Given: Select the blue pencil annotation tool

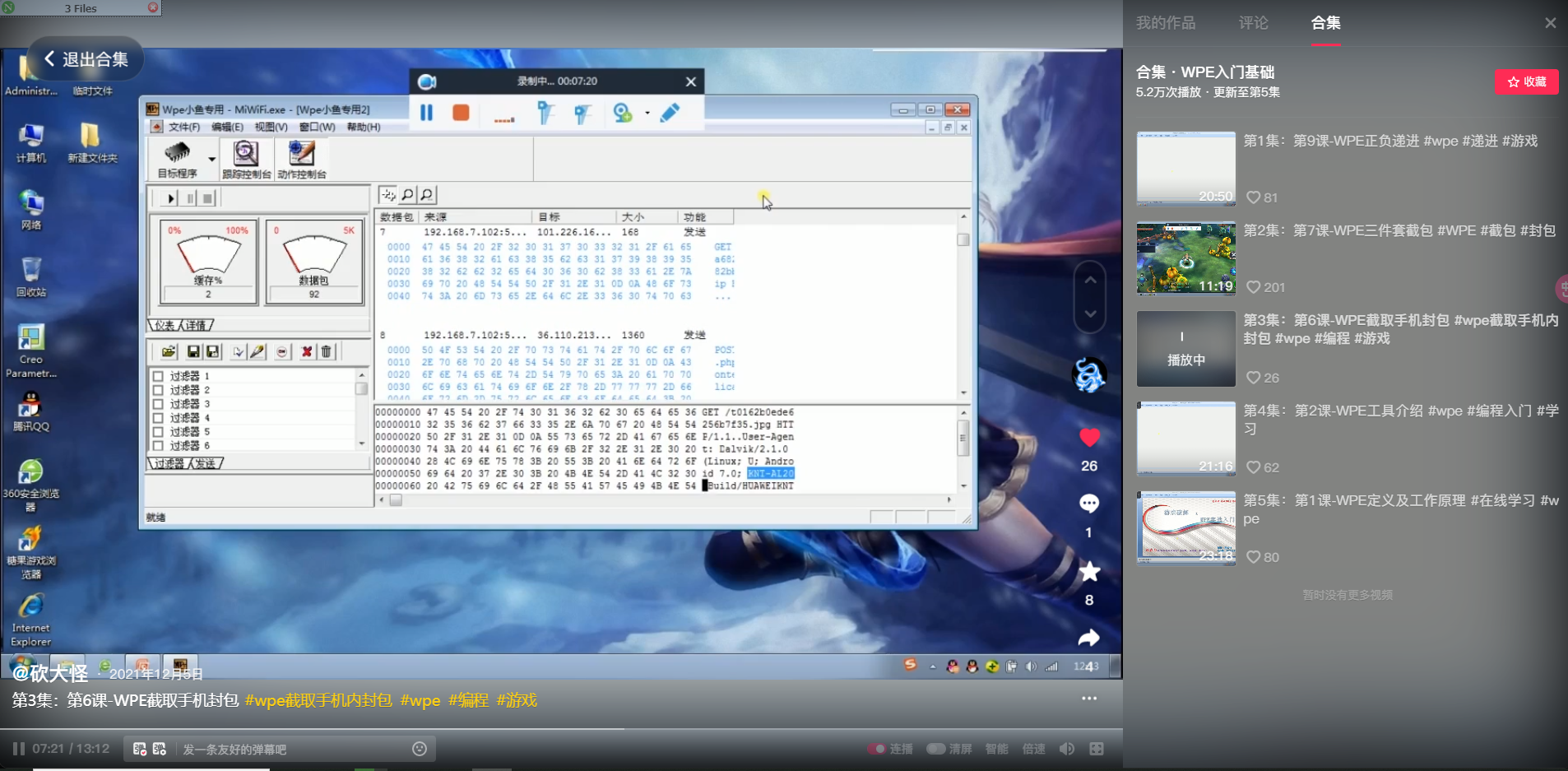Looking at the screenshot, I should coord(670,113).
